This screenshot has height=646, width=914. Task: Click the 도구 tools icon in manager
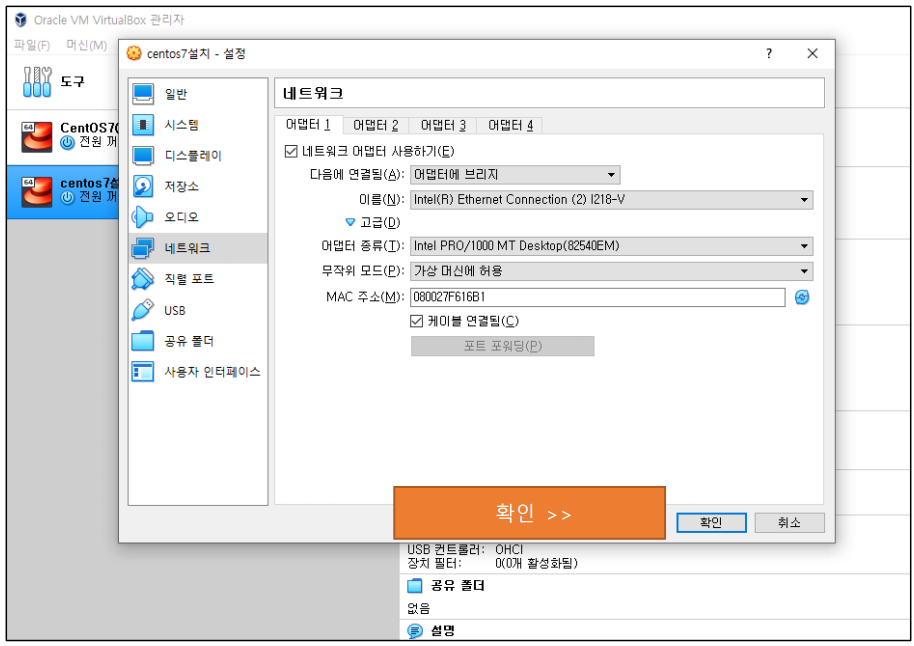point(37,82)
